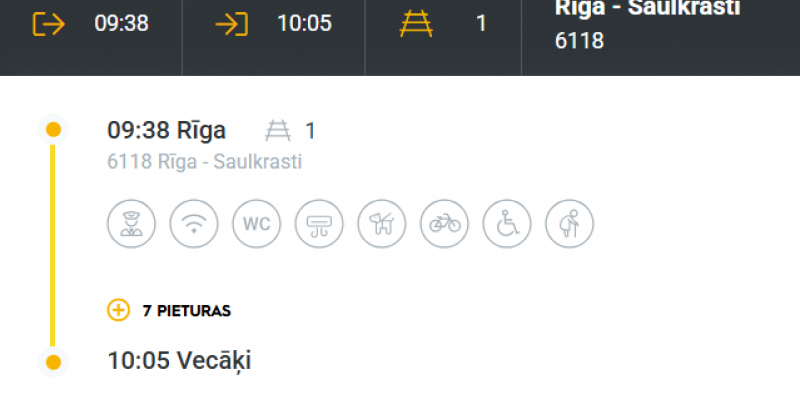Click the departure arrow icon in header
The width and height of the screenshot is (800, 410).
(x=49, y=24)
